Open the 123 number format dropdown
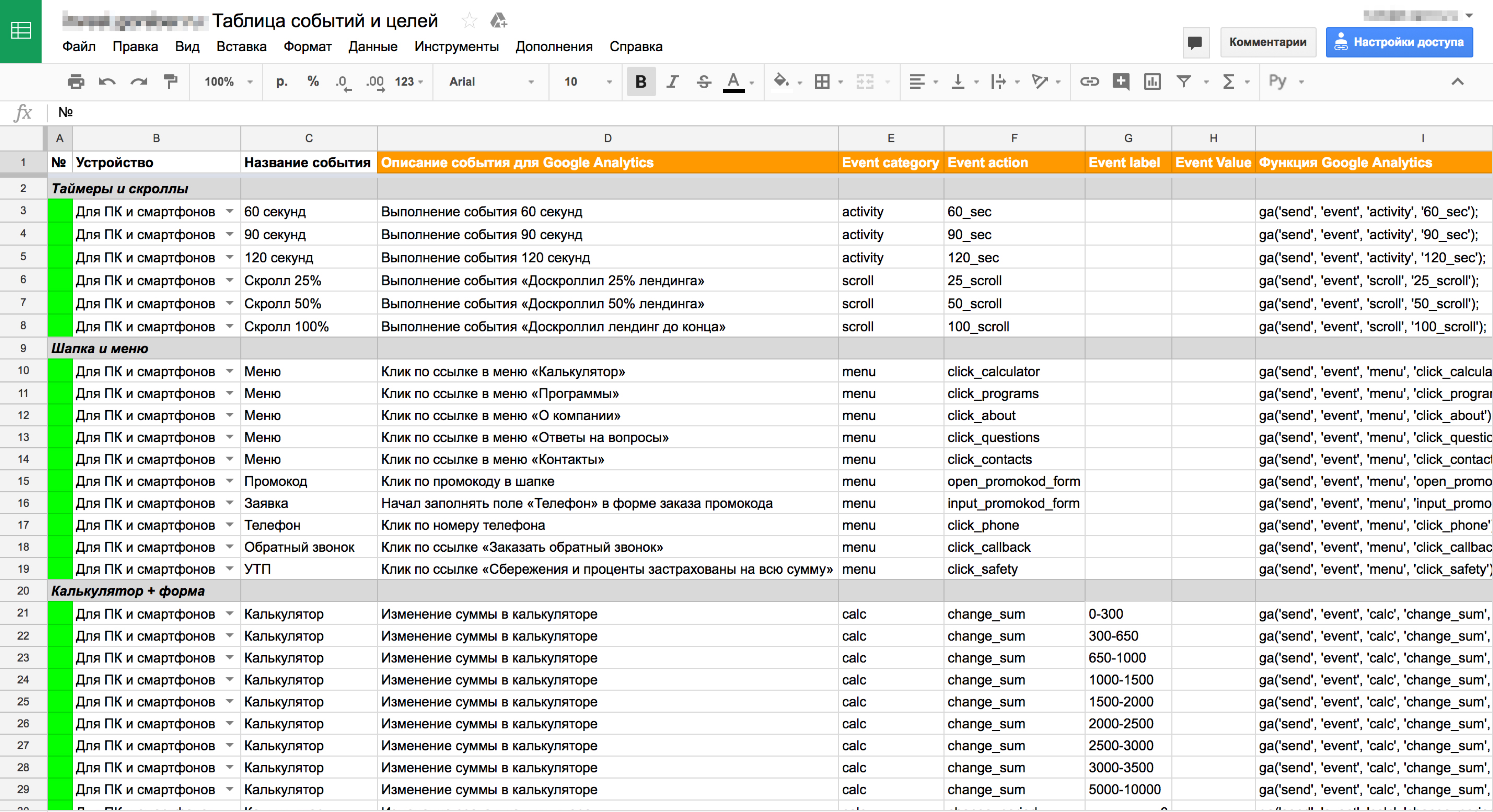This screenshot has height=812, width=1493. tap(409, 82)
